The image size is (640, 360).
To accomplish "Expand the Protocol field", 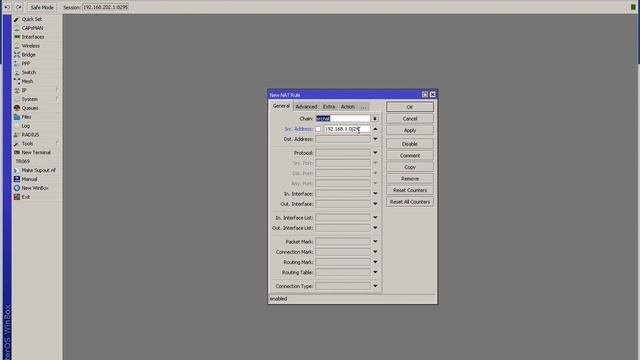I will coord(375,153).
